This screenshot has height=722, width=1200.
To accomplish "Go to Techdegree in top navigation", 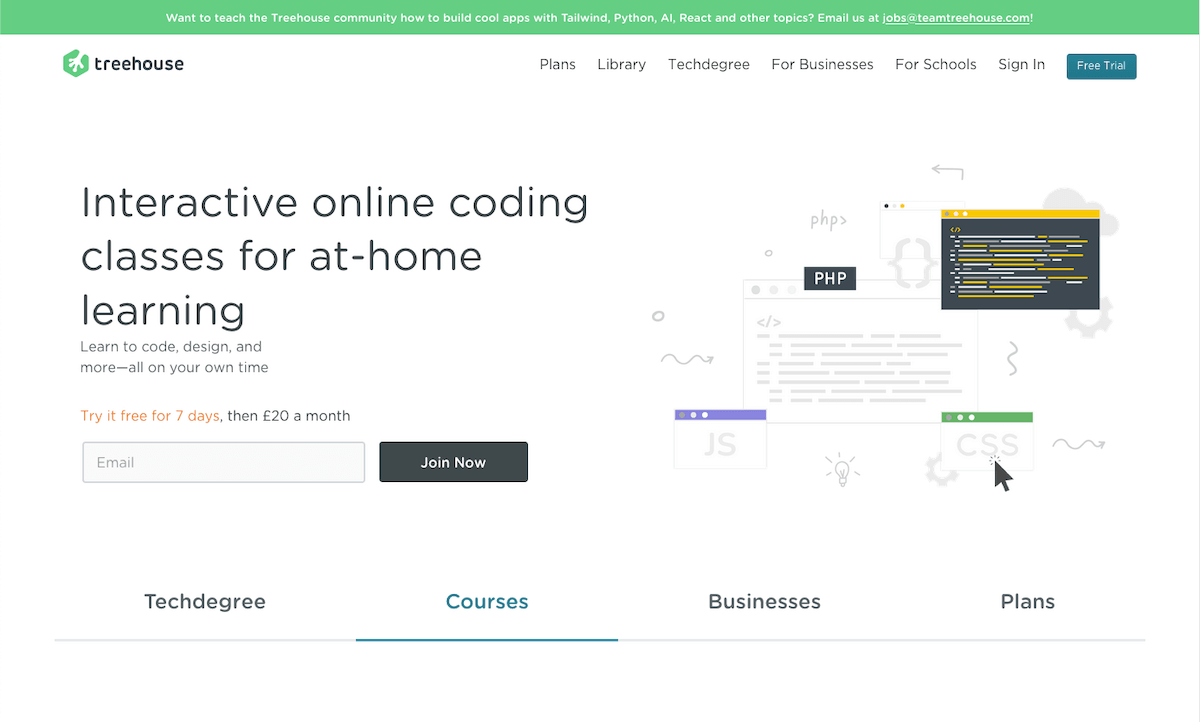I will 708,64.
